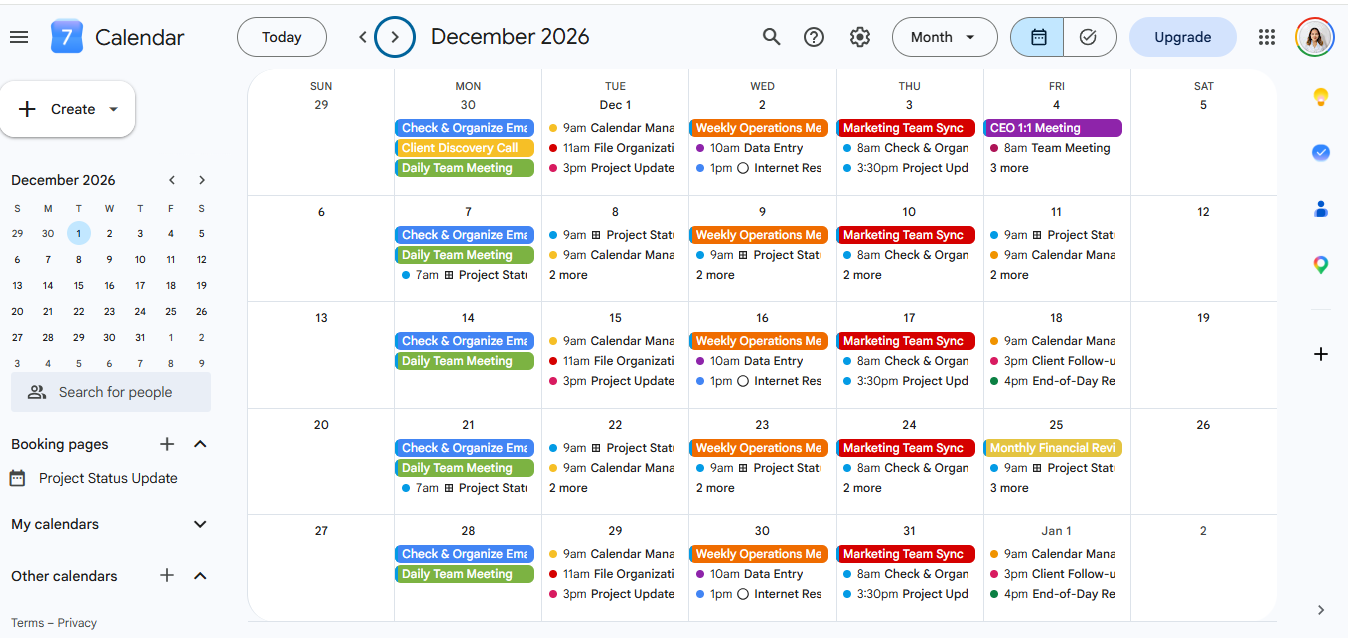Image resolution: width=1348 pixels, height=638 pixels.
Task: Open Google Keep in side panel
Action: click(1321, 97)
